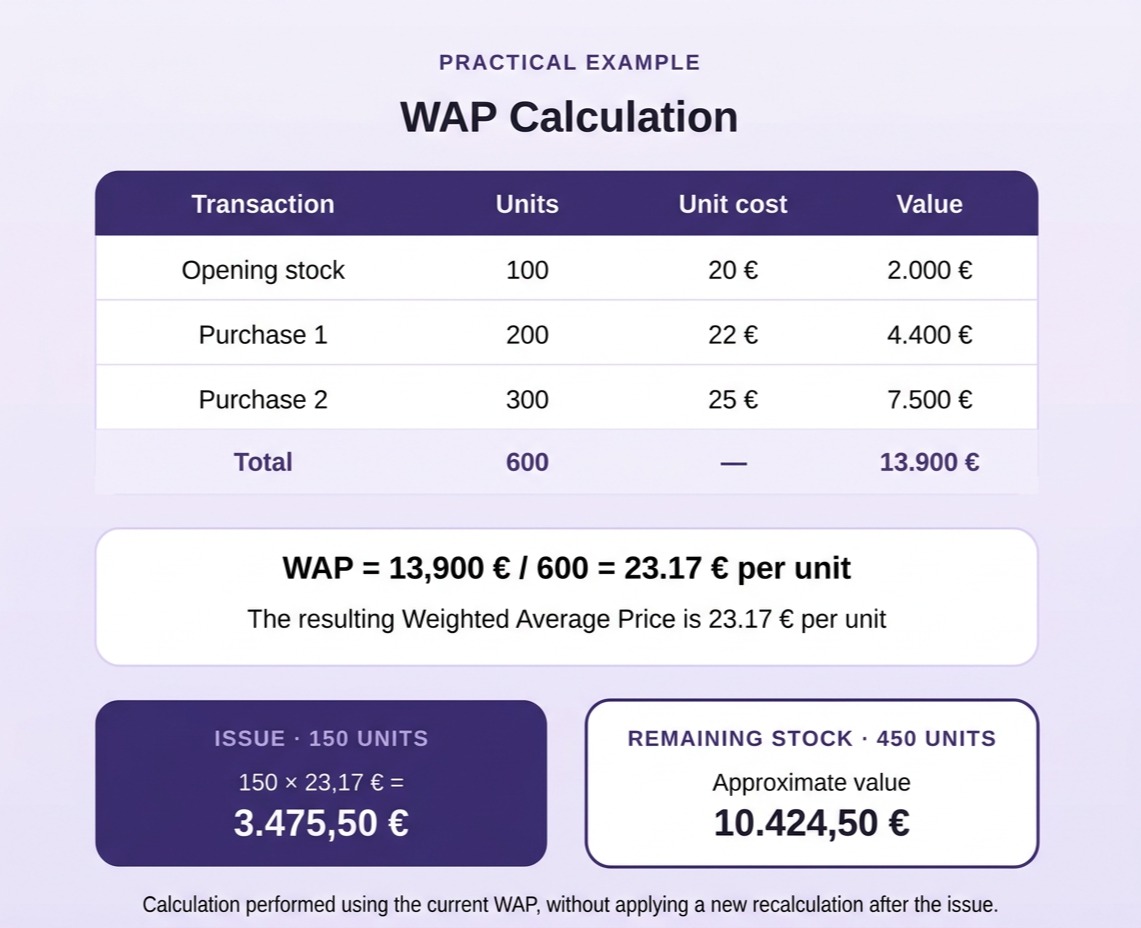
Task: Click the resulting Weighted Average Price sentence
Action: click(x=566, y=619)
